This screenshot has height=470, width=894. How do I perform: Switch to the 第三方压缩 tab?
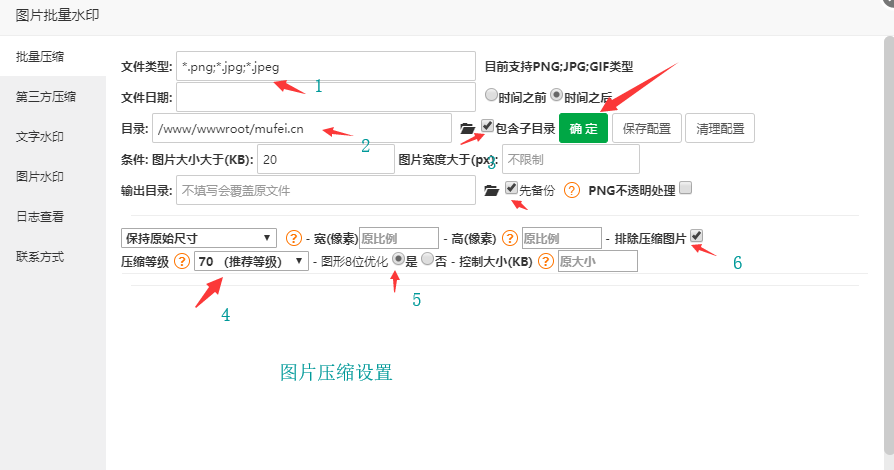(46, 97)
